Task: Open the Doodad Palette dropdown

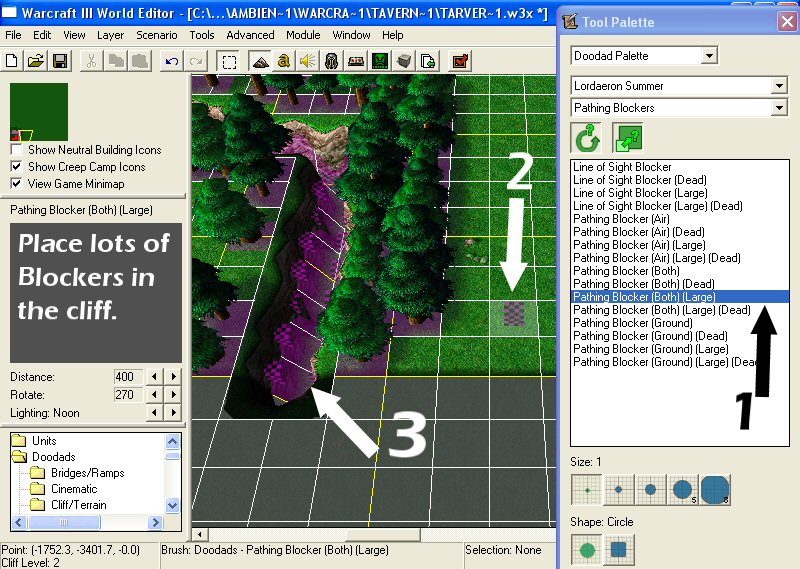Action: [644, 56]
